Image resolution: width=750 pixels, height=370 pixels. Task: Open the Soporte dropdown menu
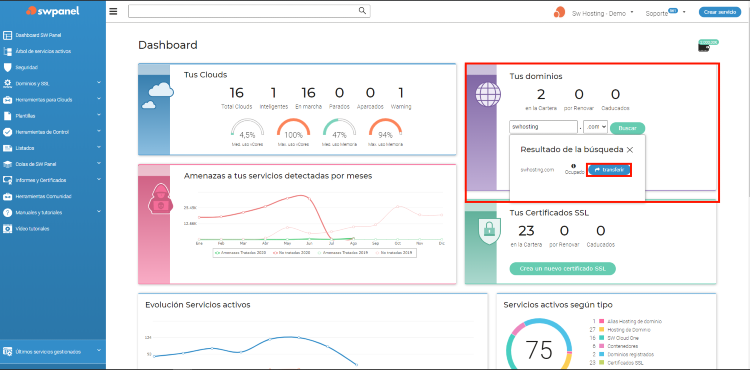[x=665, y=13]
